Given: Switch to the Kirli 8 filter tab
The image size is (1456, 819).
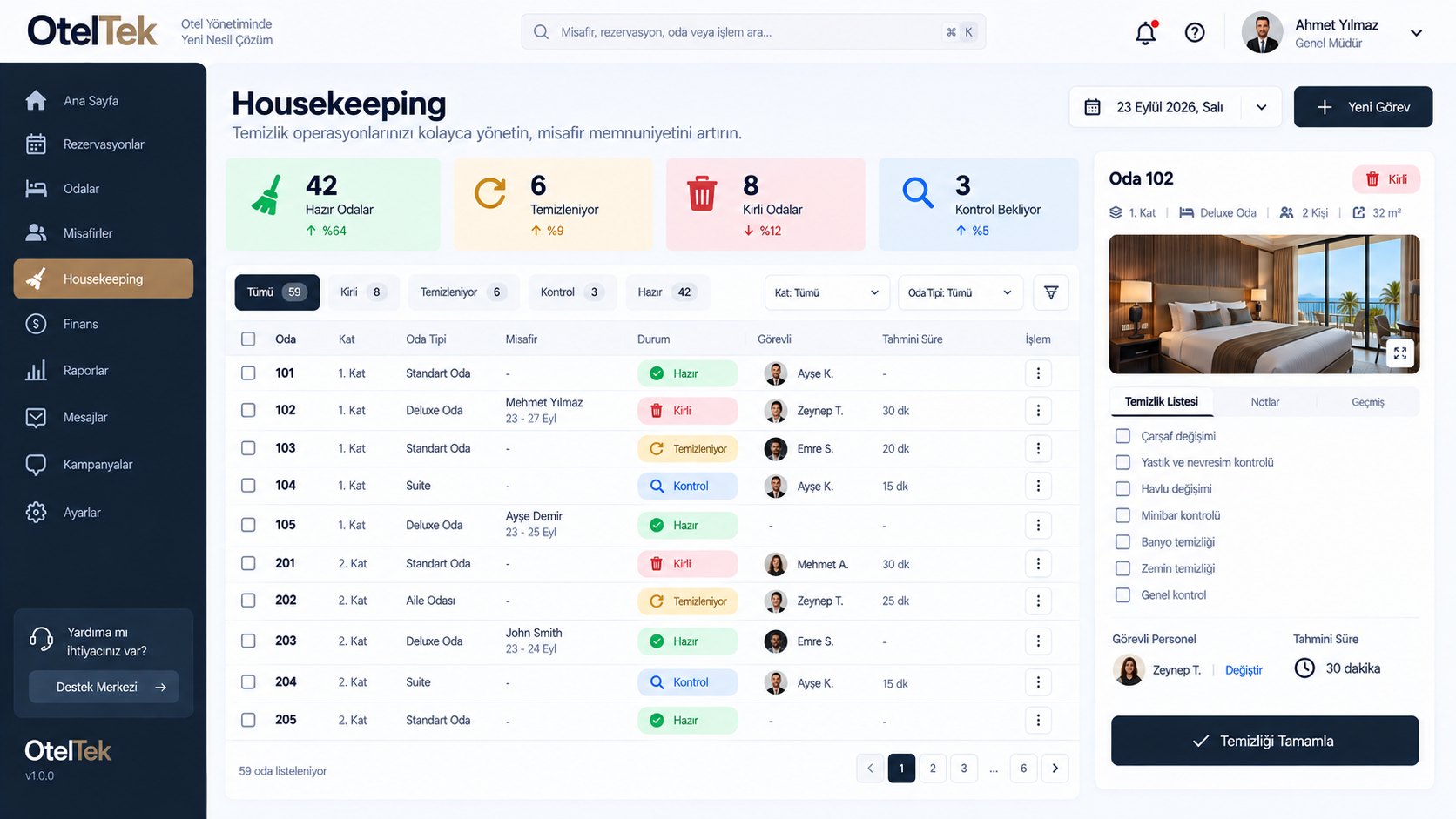Looking at the screenshot, I should pos(363,292).
